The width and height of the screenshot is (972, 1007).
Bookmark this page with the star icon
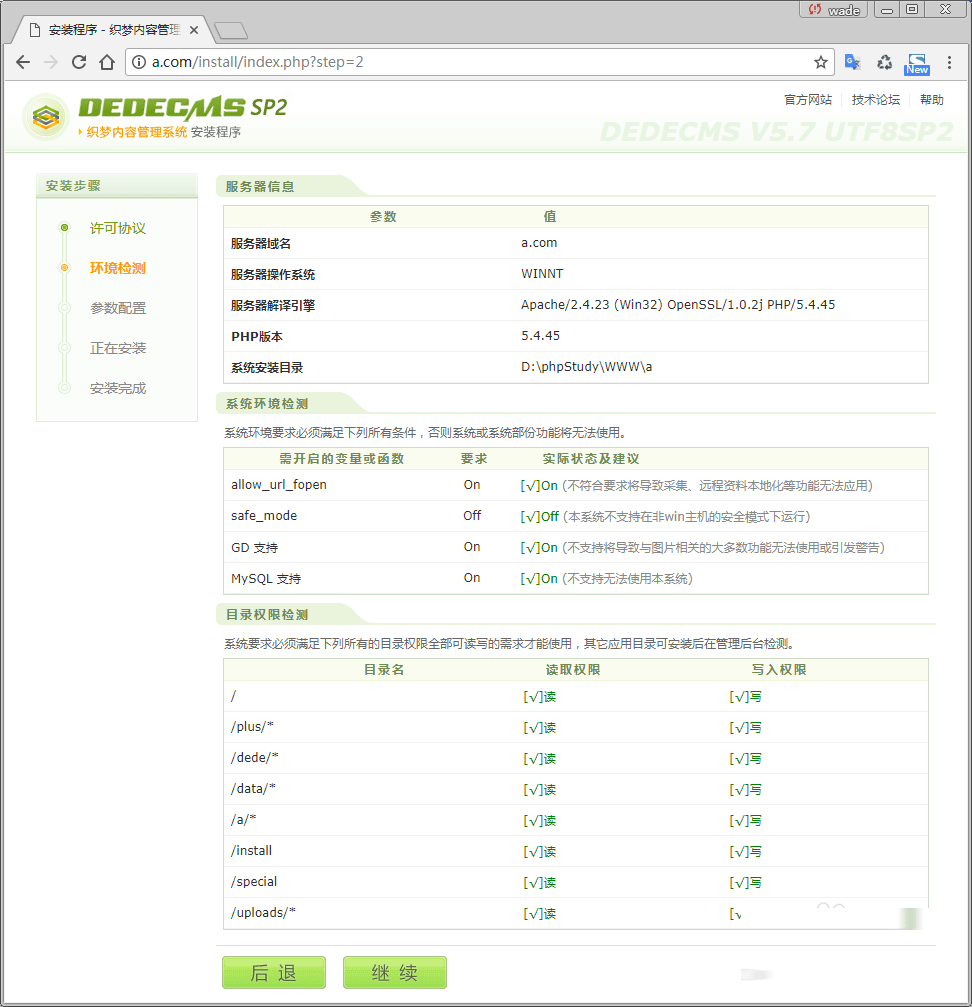pos(821,61)
